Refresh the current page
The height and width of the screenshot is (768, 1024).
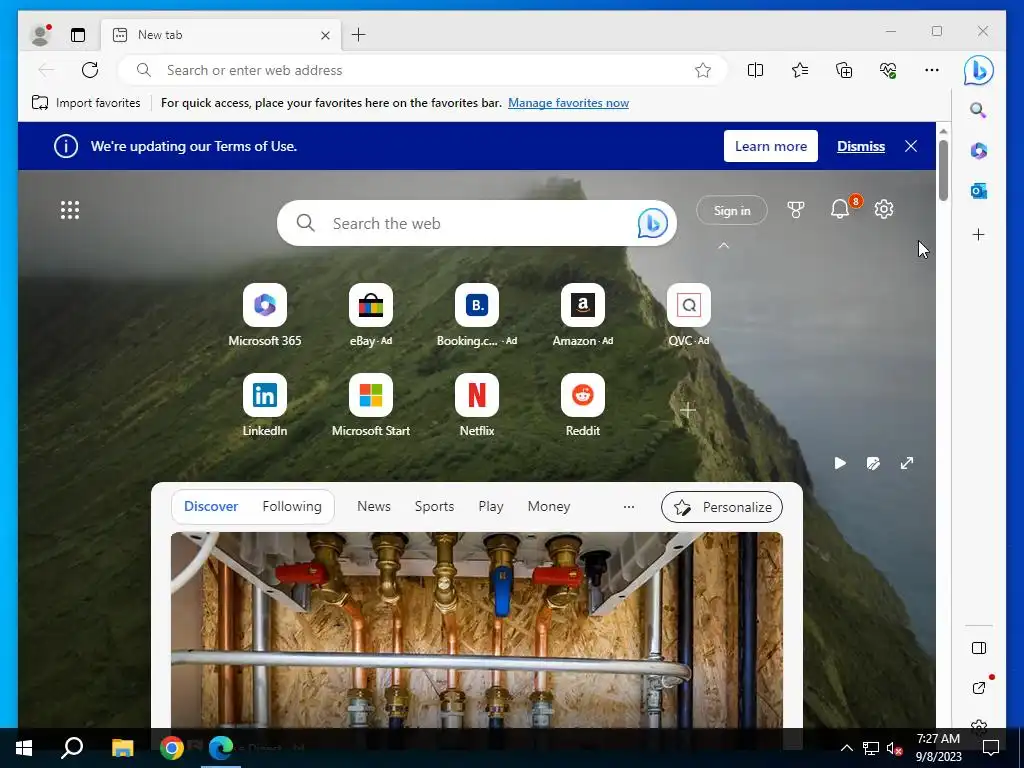click(90, 70)
